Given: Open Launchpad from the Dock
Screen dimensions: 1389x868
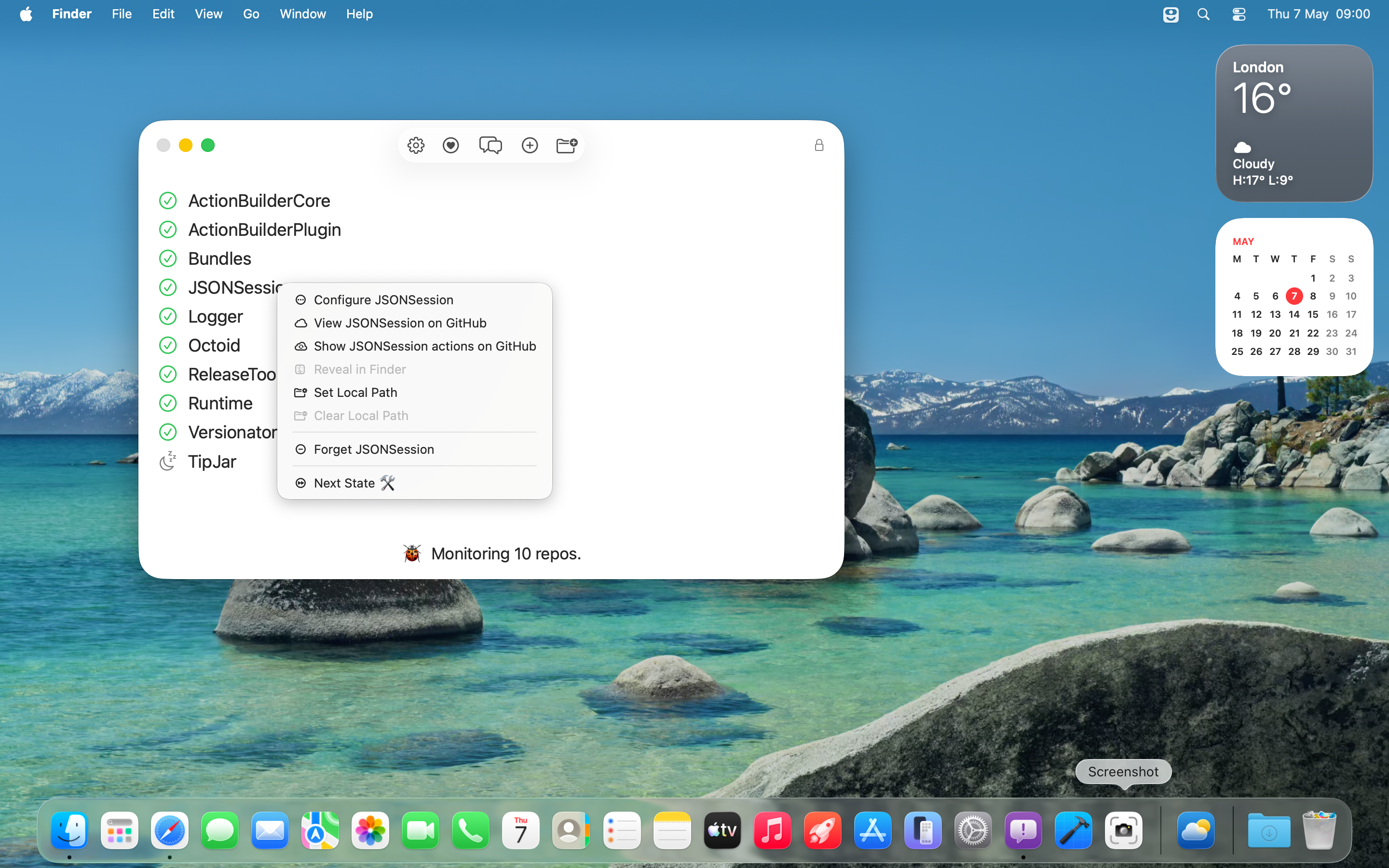Looking at the screenshot, I should tap(120, 830).
